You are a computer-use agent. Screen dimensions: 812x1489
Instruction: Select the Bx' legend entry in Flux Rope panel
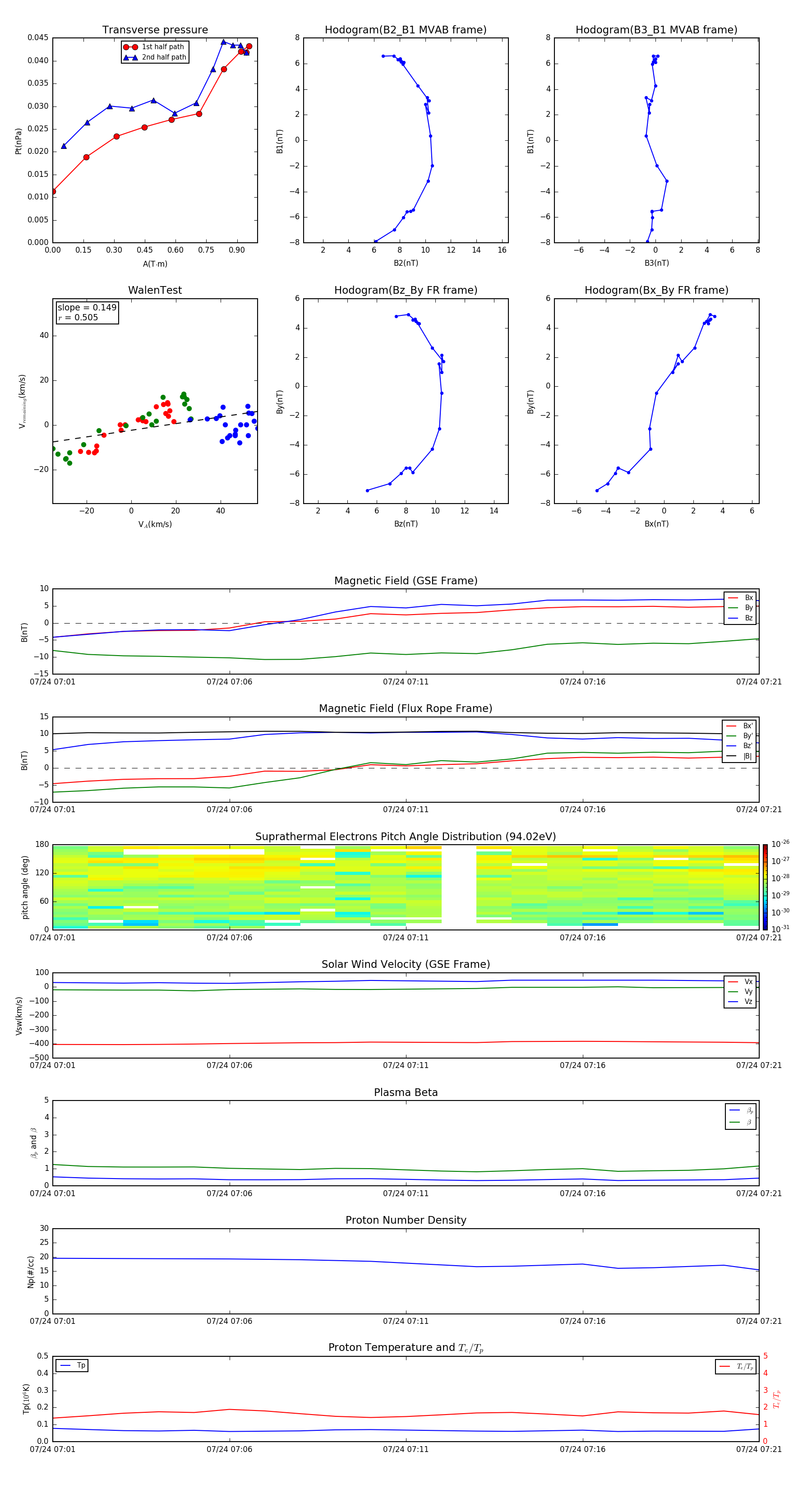tap(739, 726)
